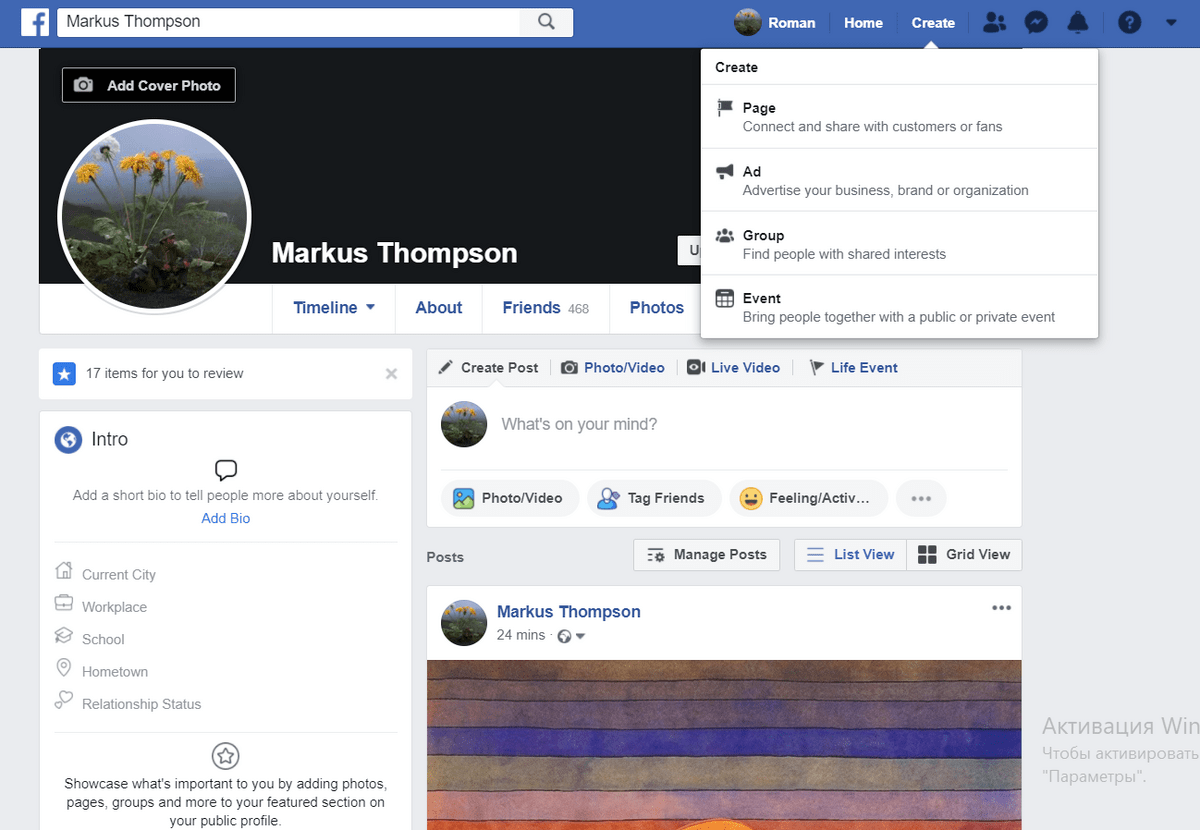The image size is (1200, 830).
Task: Dismiss the 17 items to review notice
Action: (391, 374)
